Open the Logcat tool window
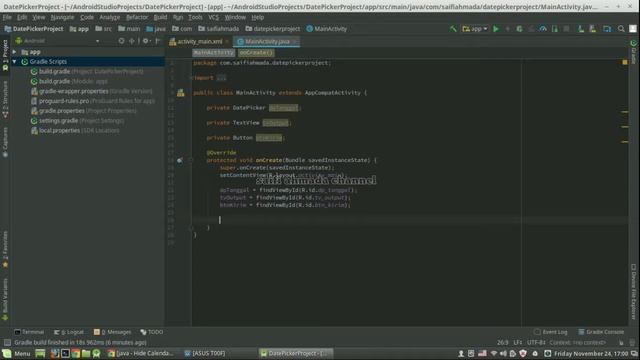This screenshot has height=360, width=640. [x=69, y=332]
